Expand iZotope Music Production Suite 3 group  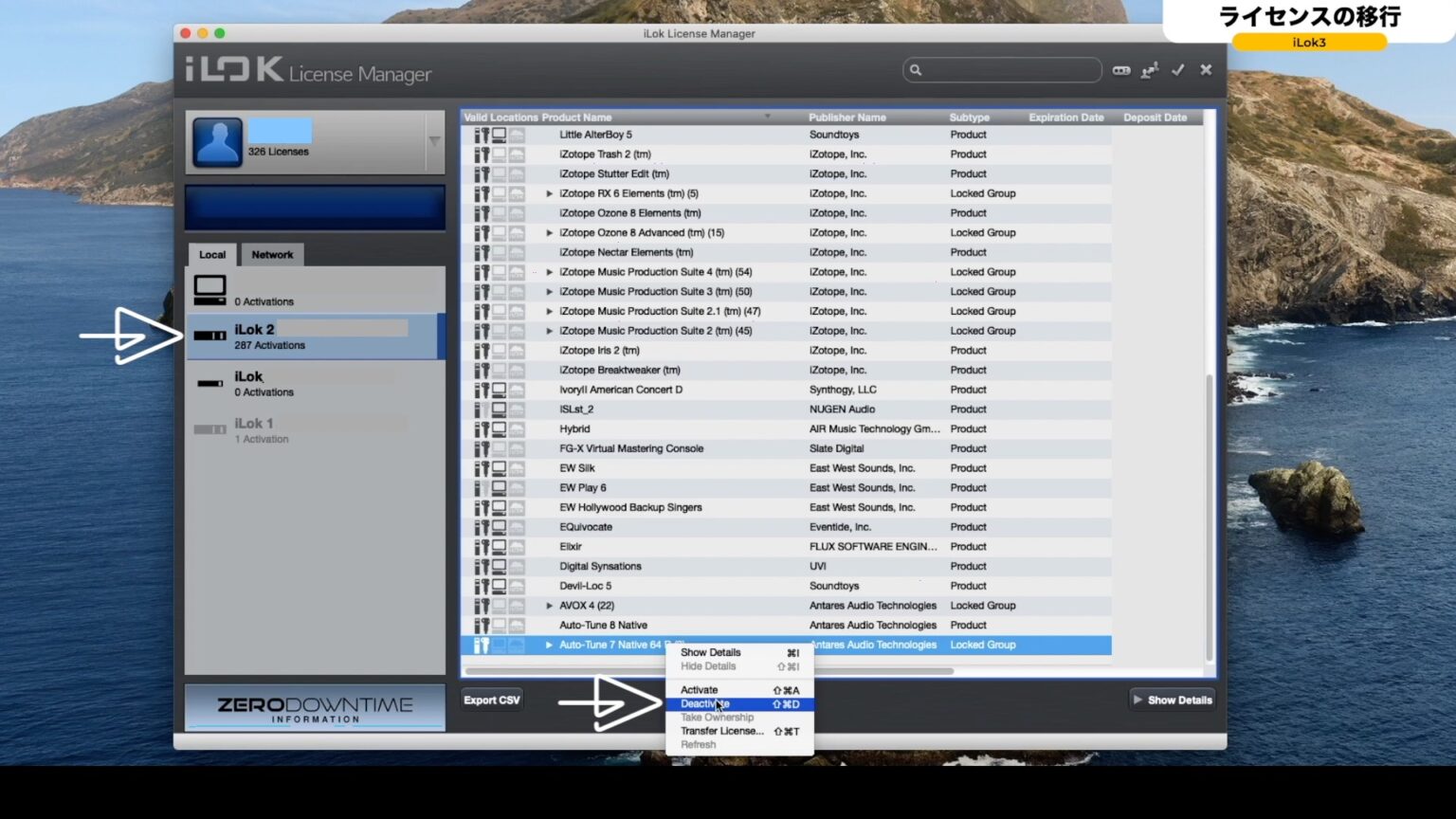[x=549, y=292]
